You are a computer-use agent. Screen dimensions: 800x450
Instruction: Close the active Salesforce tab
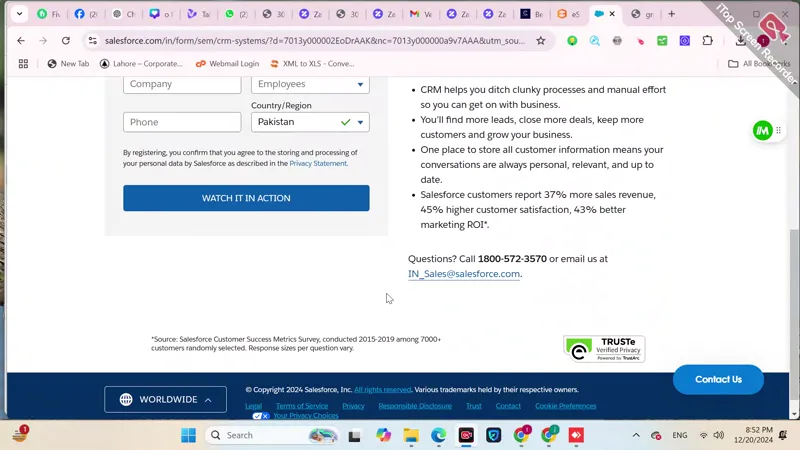tap(612, 14)
